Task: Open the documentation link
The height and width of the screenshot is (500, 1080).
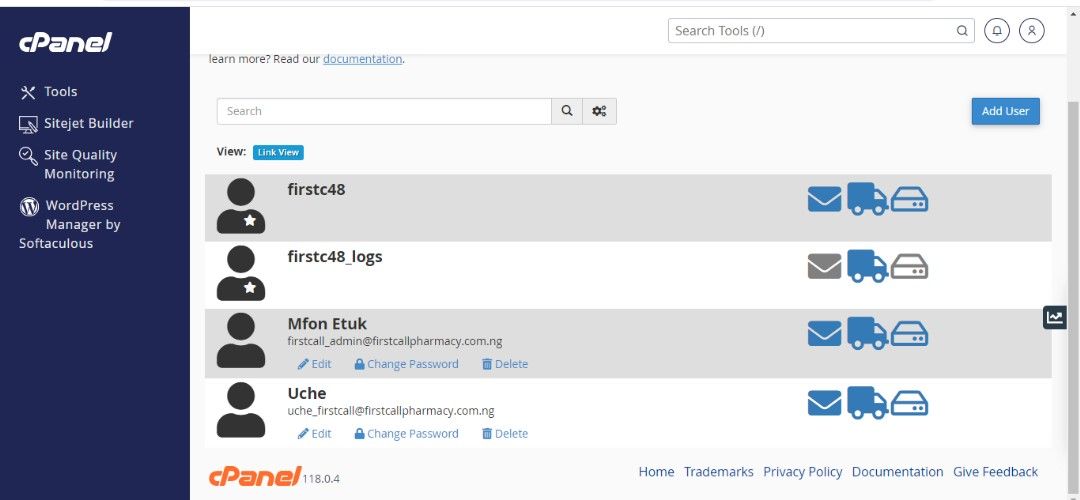Action: click(x=362, y=59)
